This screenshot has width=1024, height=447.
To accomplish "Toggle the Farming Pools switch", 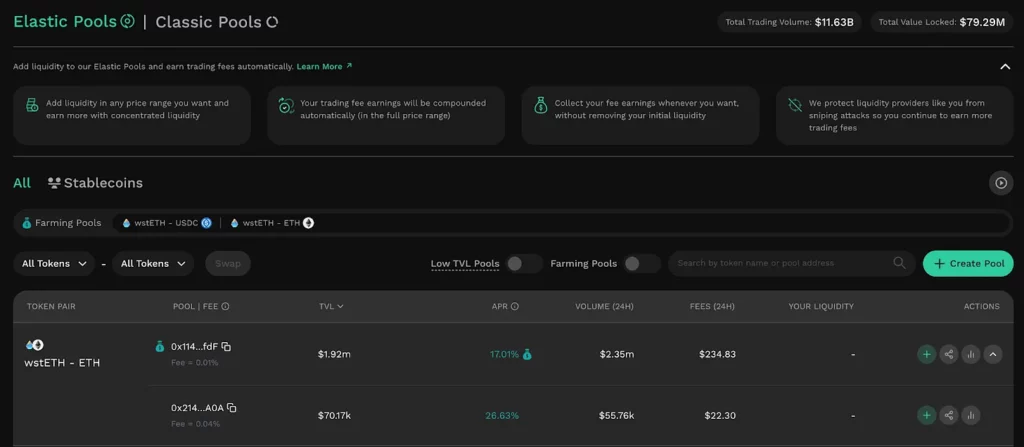I will point(642,263).
